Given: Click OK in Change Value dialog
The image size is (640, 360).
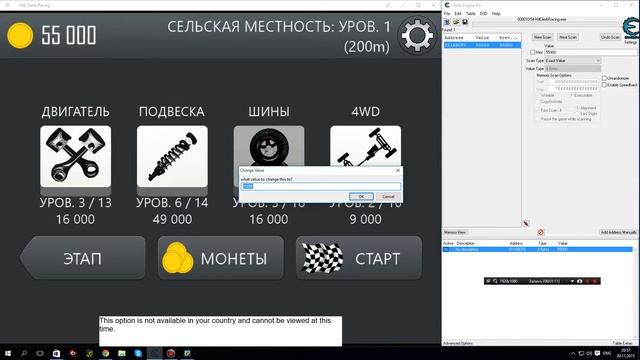Looking at the screenshot, I should tap(361, 196).
